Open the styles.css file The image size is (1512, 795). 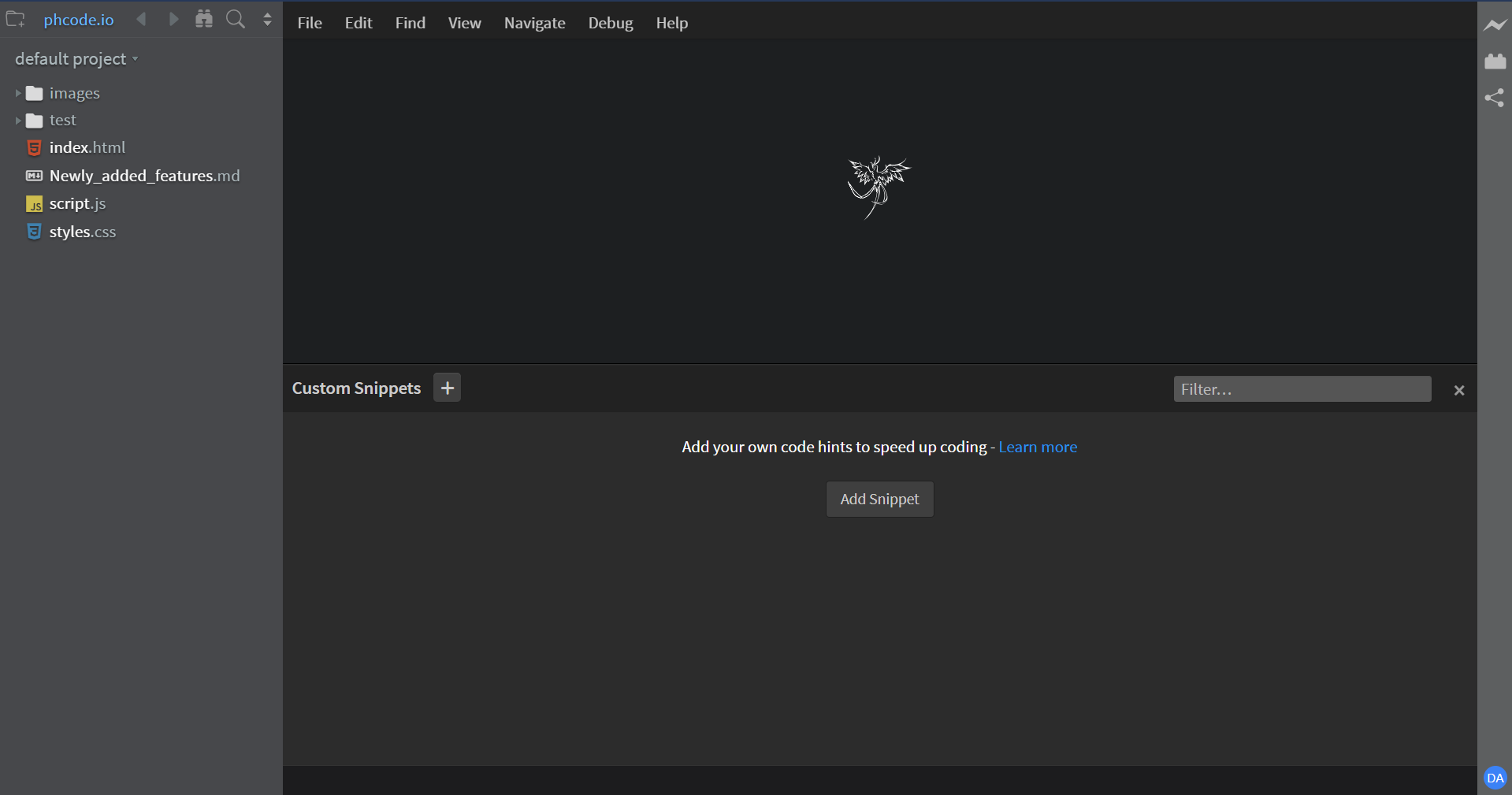(x=82, y=232)
